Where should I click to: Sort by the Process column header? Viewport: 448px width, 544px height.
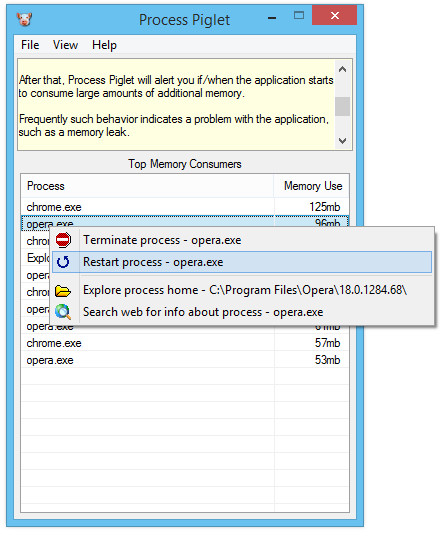click(x=147, y=186)
